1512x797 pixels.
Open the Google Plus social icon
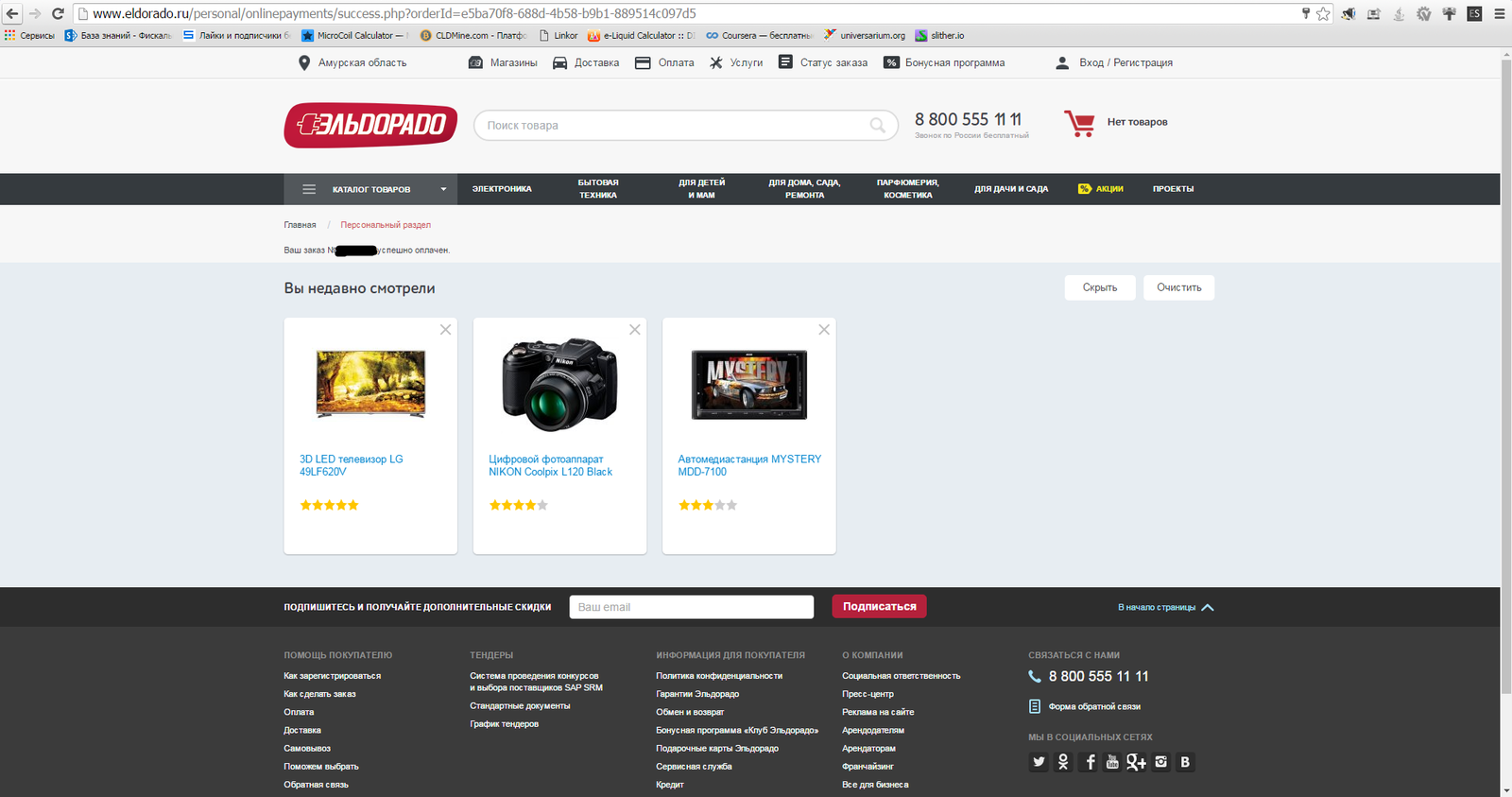(x=1136, y=762)
